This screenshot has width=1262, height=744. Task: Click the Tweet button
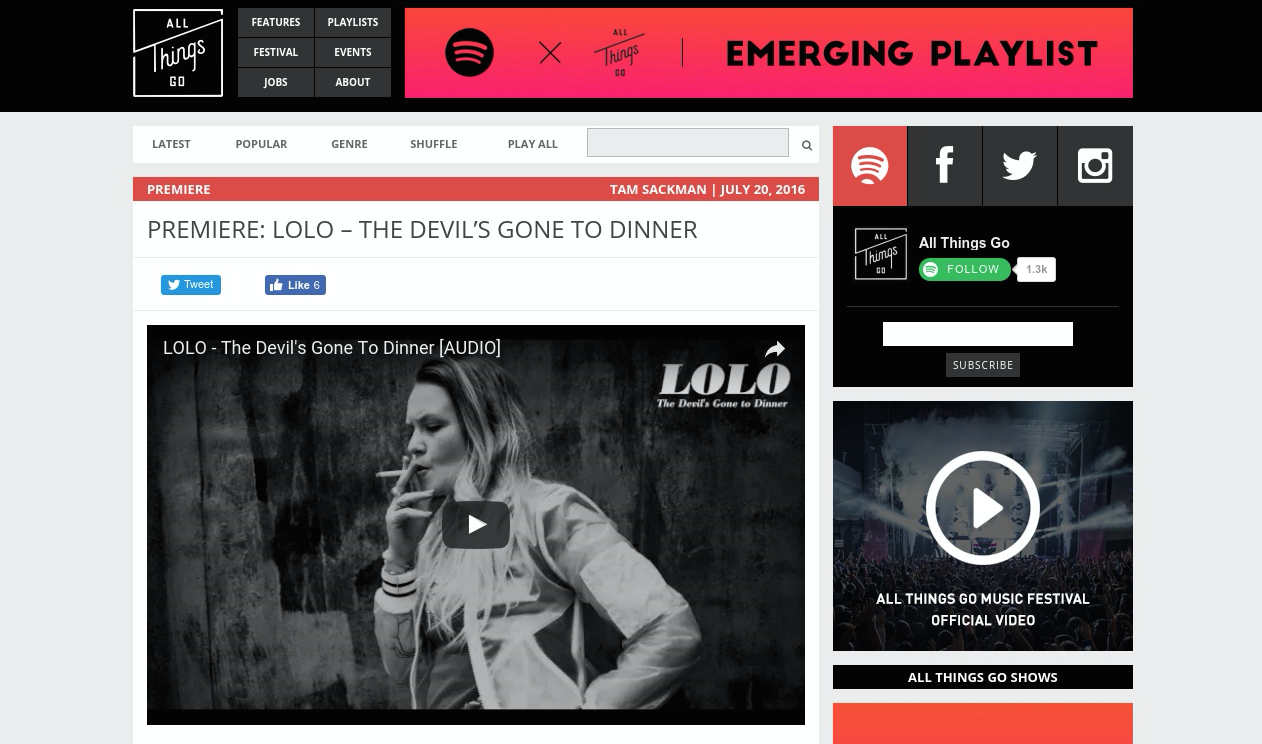coord(191,285)
